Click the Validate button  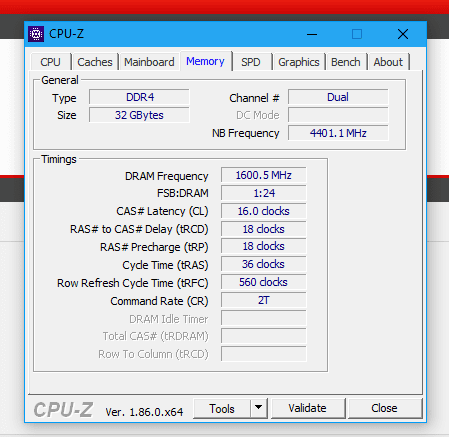[307, 408]
